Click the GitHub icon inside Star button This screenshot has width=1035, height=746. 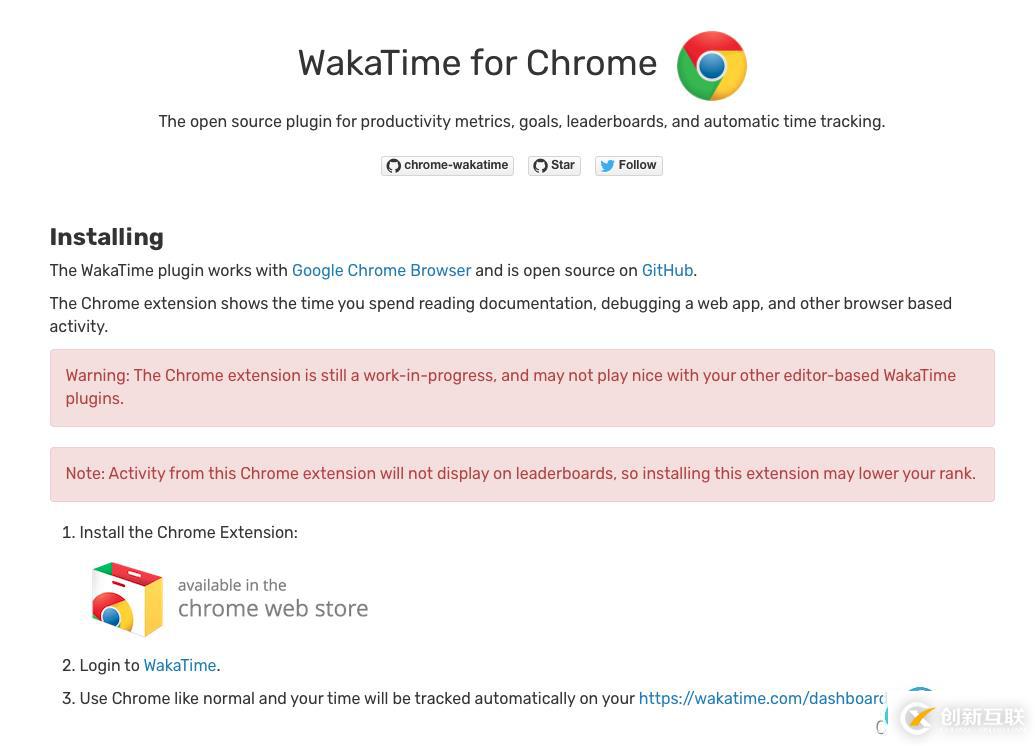click(x=540, y=166)
